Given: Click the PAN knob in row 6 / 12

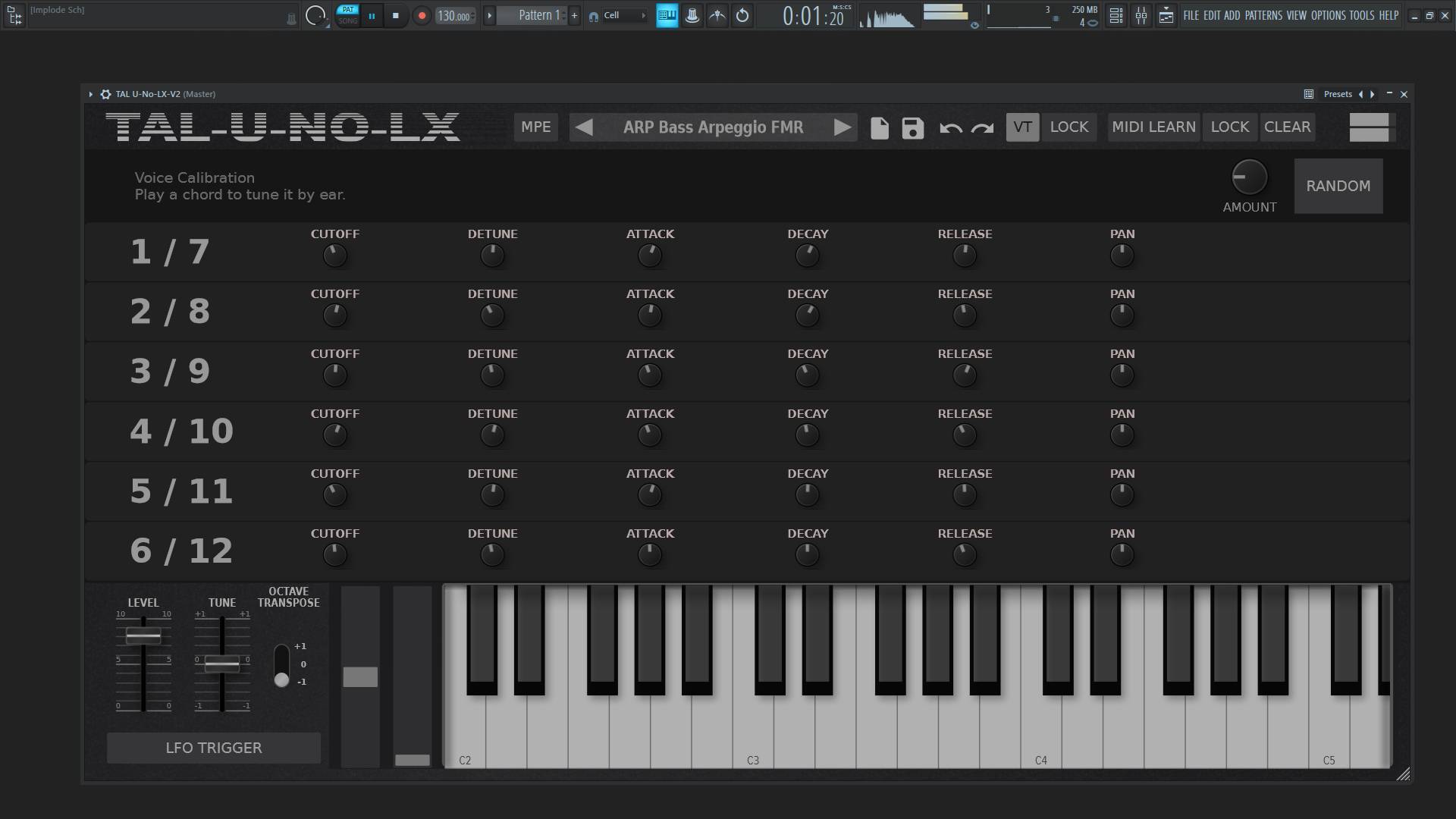Looking at the screenshot, I should 1122,555.
